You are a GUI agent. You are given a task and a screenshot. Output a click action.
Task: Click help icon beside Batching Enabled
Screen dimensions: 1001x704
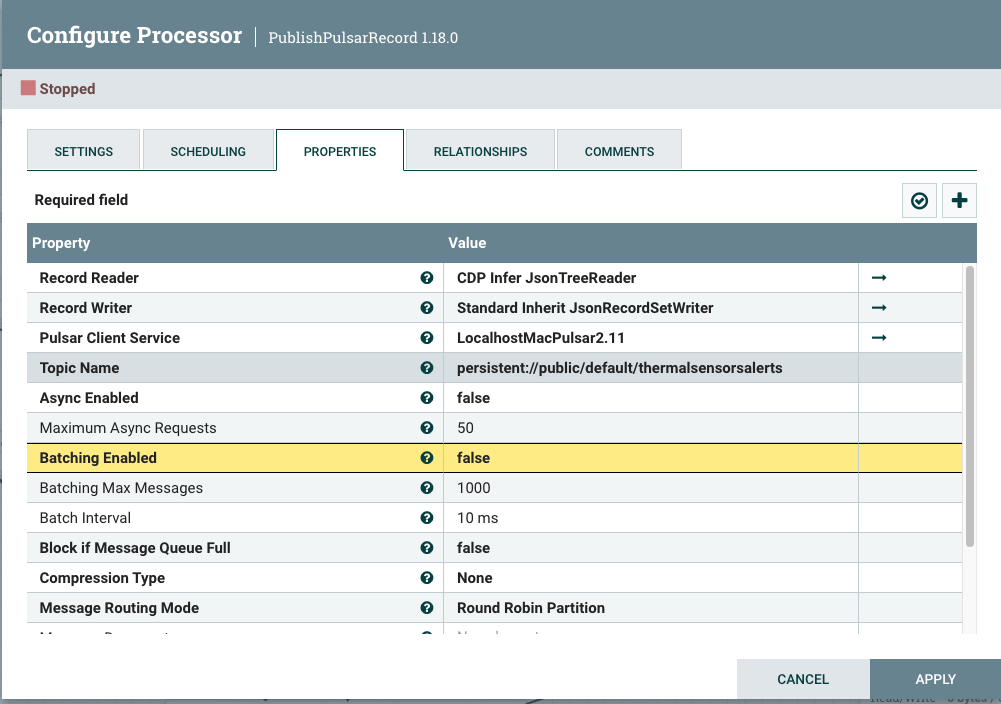pos(426,458)
